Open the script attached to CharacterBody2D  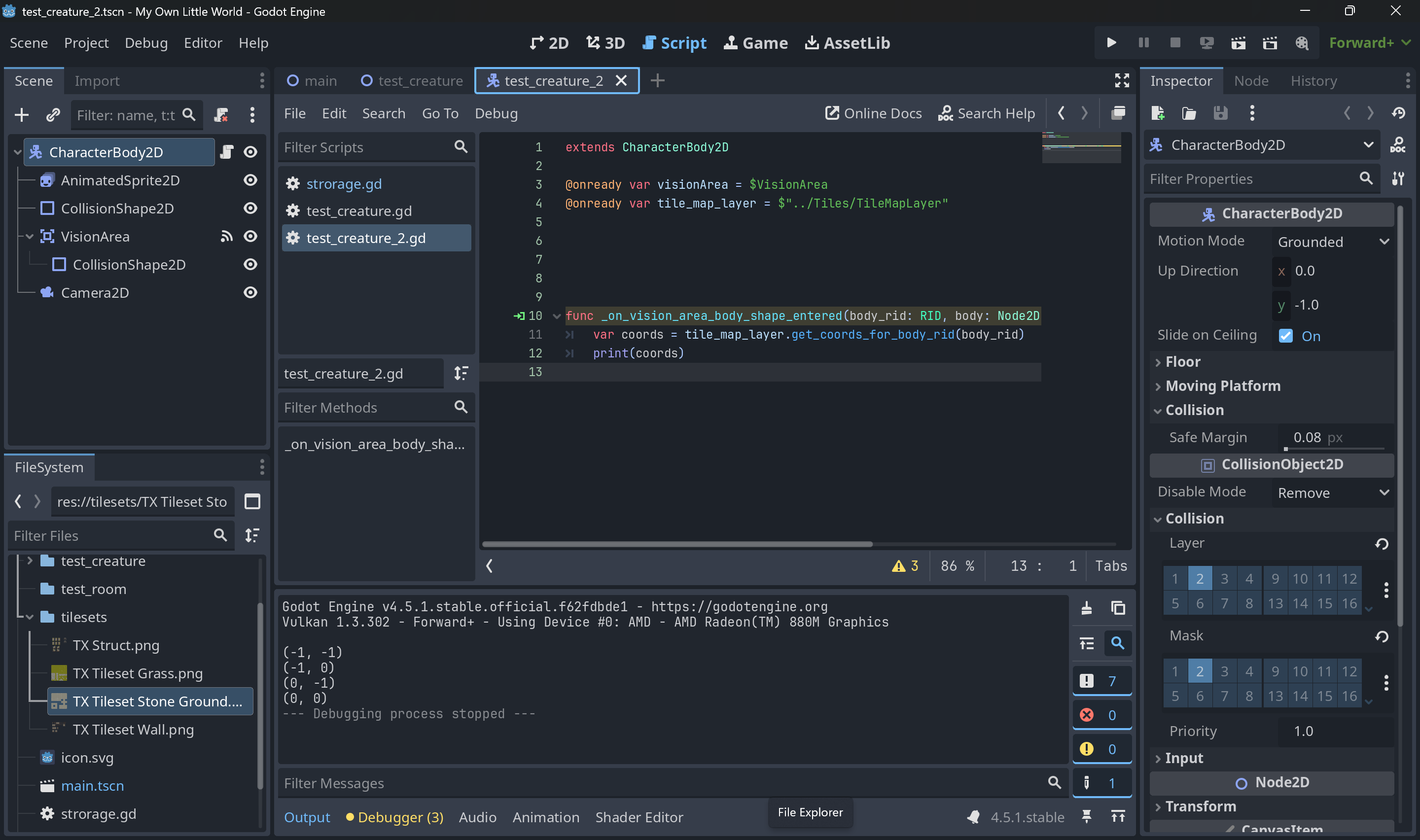pyautogui.click(x=227, y=152)
